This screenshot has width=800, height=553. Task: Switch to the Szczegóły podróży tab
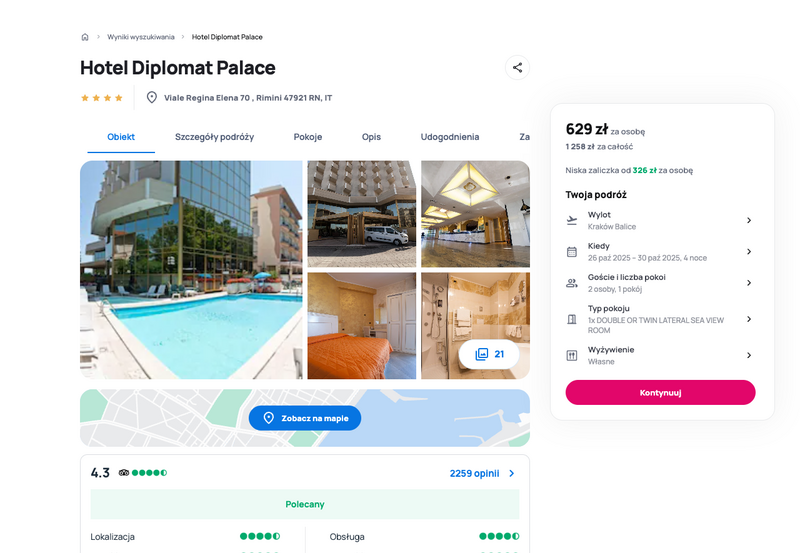[x=214, y=137]
